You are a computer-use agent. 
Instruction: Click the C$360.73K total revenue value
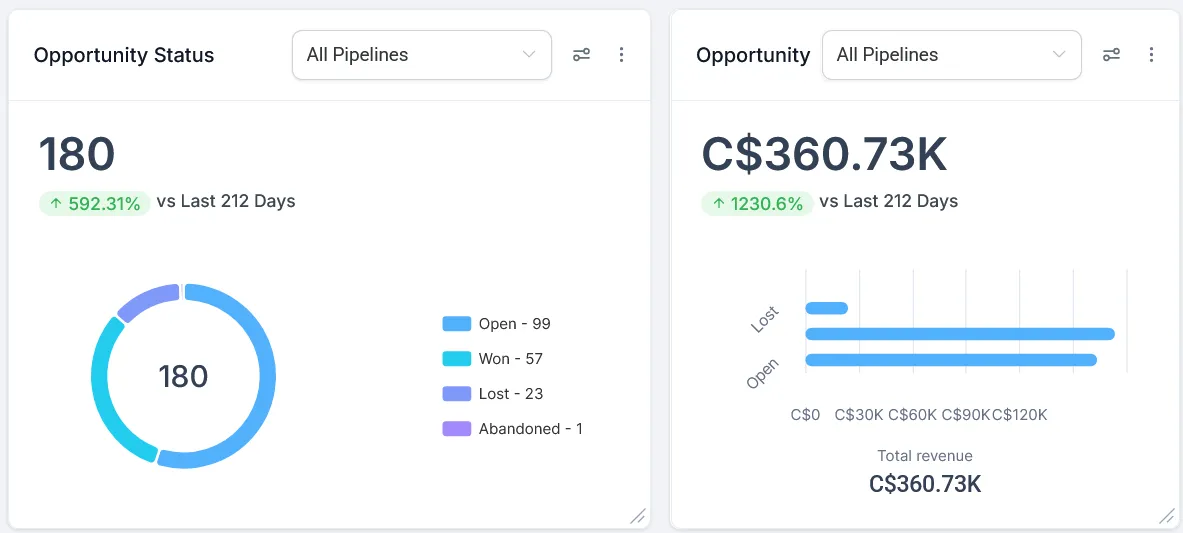click(x=925, y=485)
